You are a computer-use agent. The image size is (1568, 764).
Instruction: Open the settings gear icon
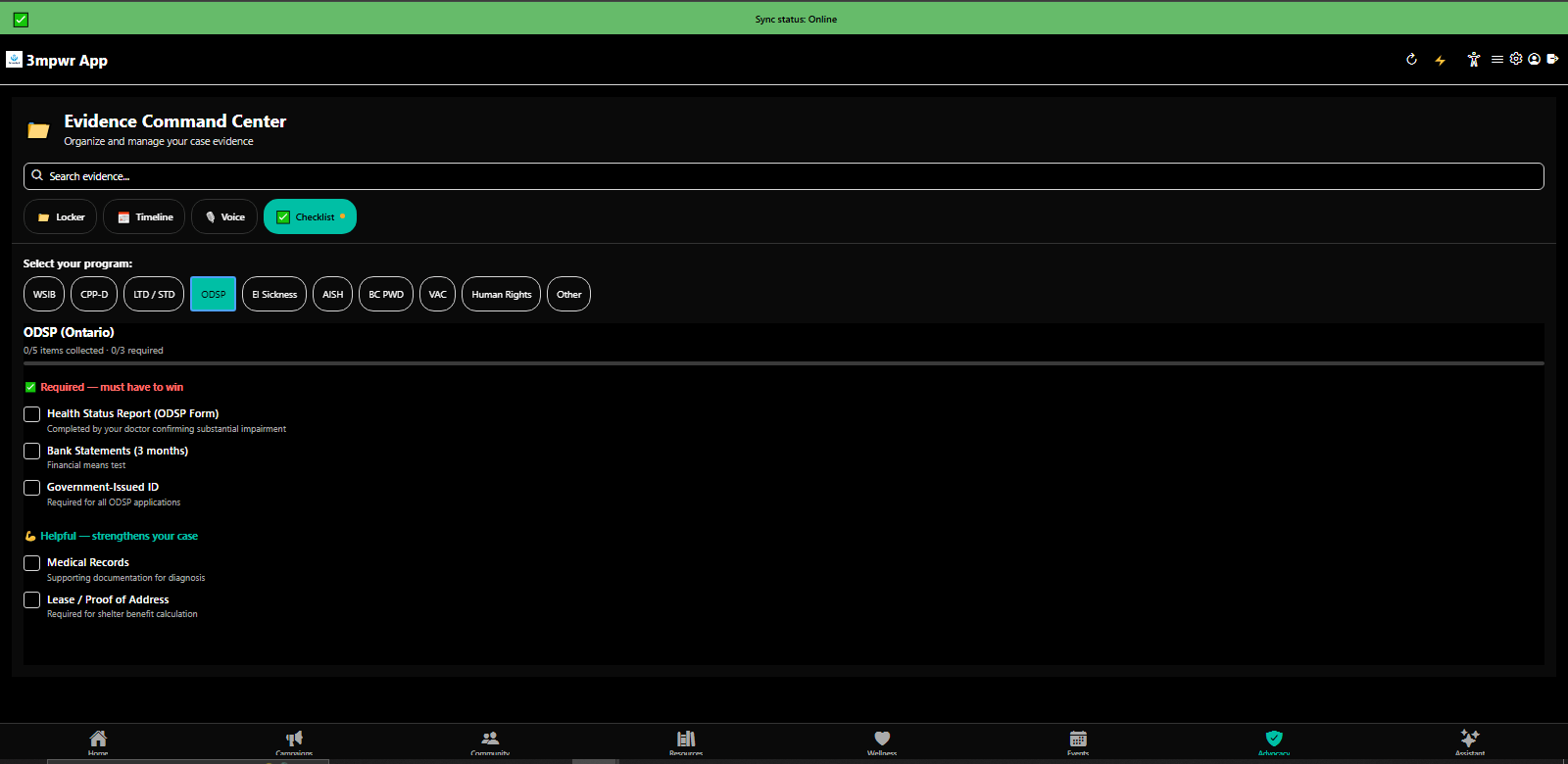pos(1516,59)
